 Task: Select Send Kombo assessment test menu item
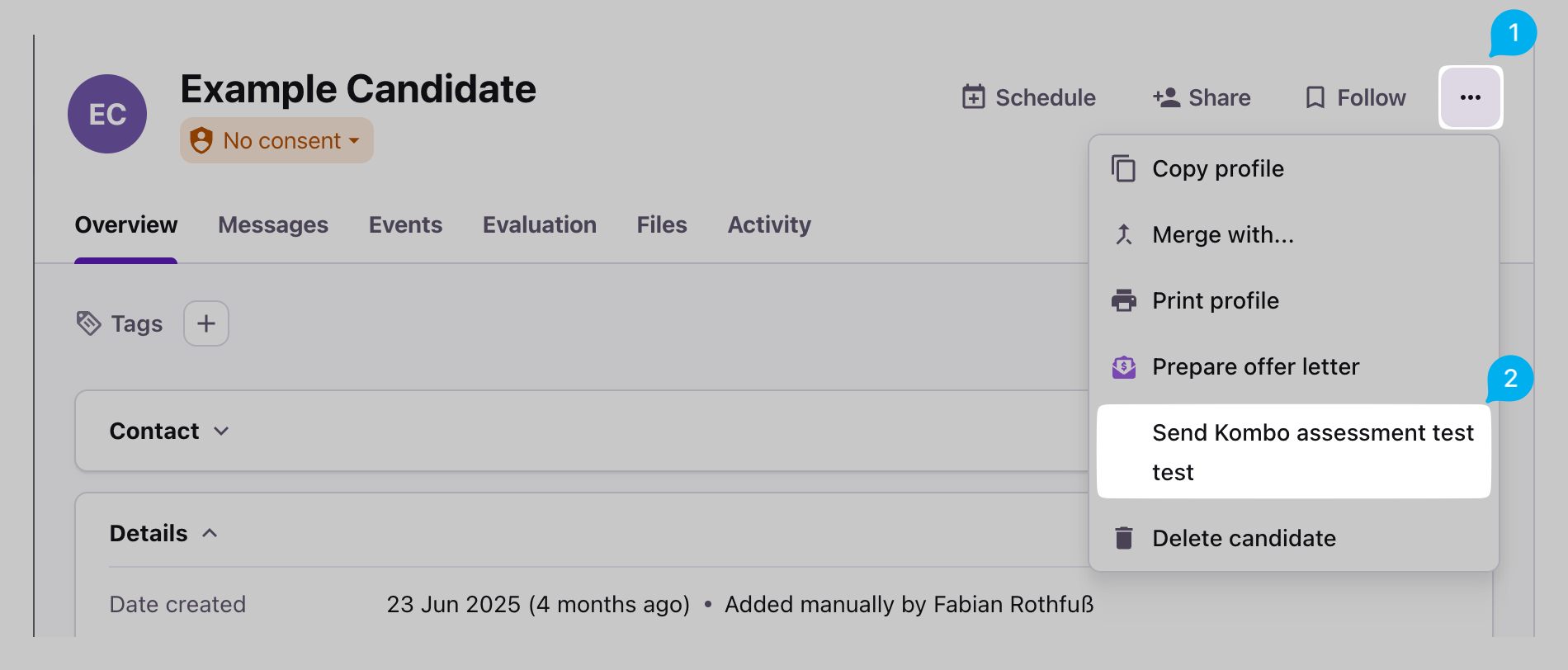[1293, 451]
